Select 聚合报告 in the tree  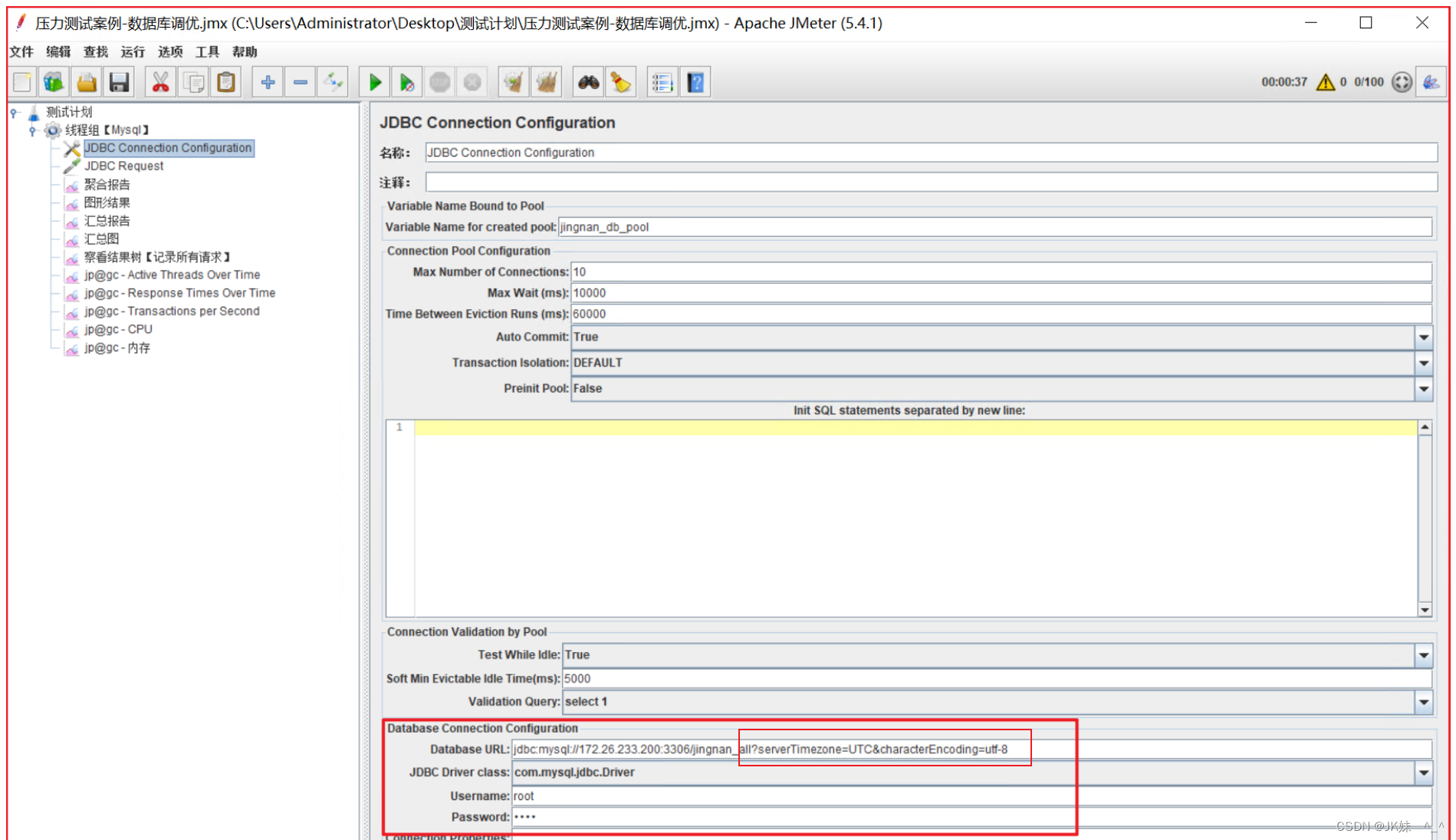[107, 185]
